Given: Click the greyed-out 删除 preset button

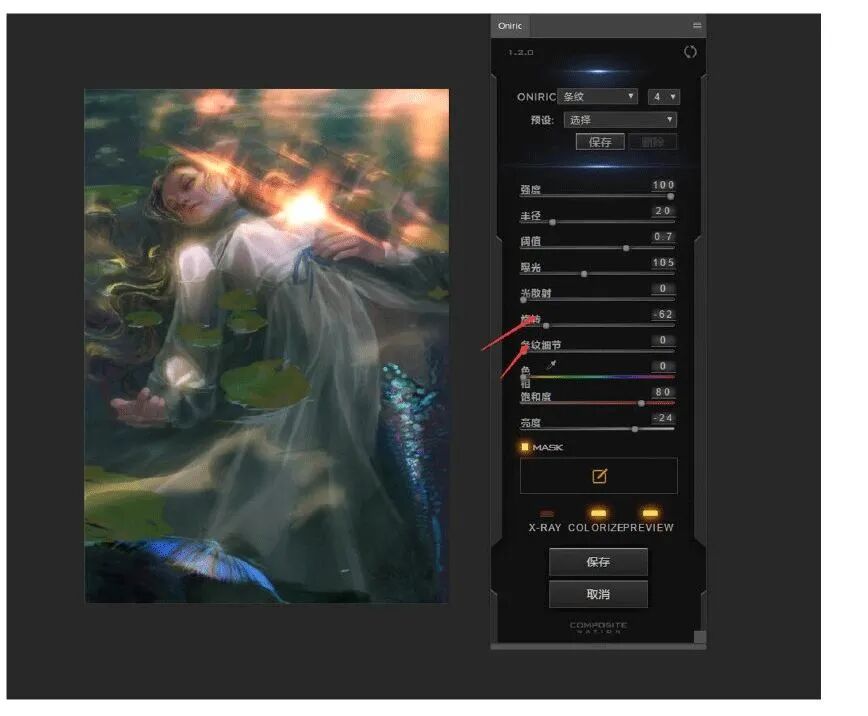Looking at the screenshot, I should 653,142.
